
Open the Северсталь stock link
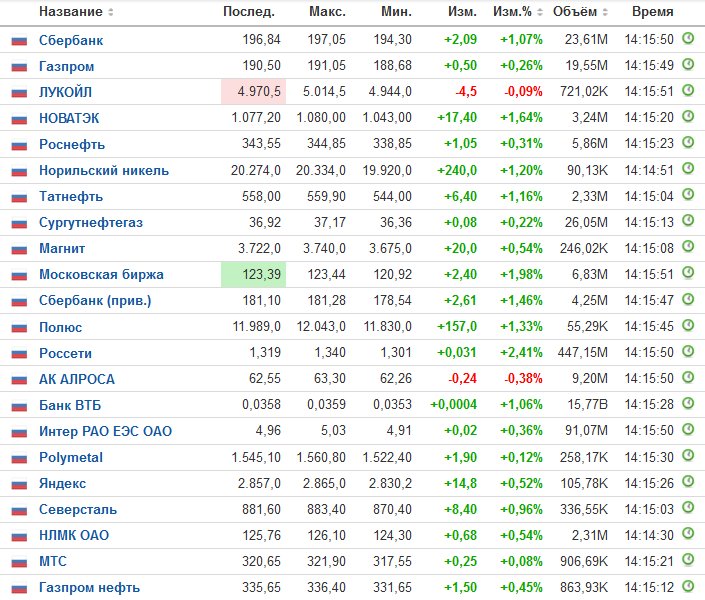pyautogui.click(x=78, y=510)
